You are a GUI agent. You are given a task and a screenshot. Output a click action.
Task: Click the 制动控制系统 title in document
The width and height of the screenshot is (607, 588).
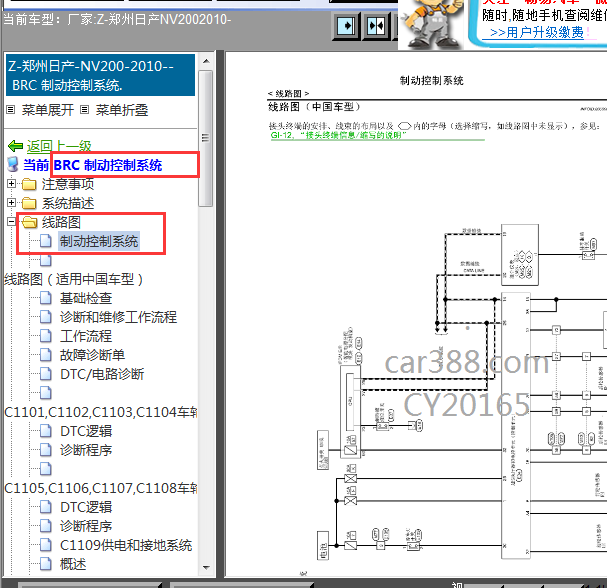[x=431, y=81]
